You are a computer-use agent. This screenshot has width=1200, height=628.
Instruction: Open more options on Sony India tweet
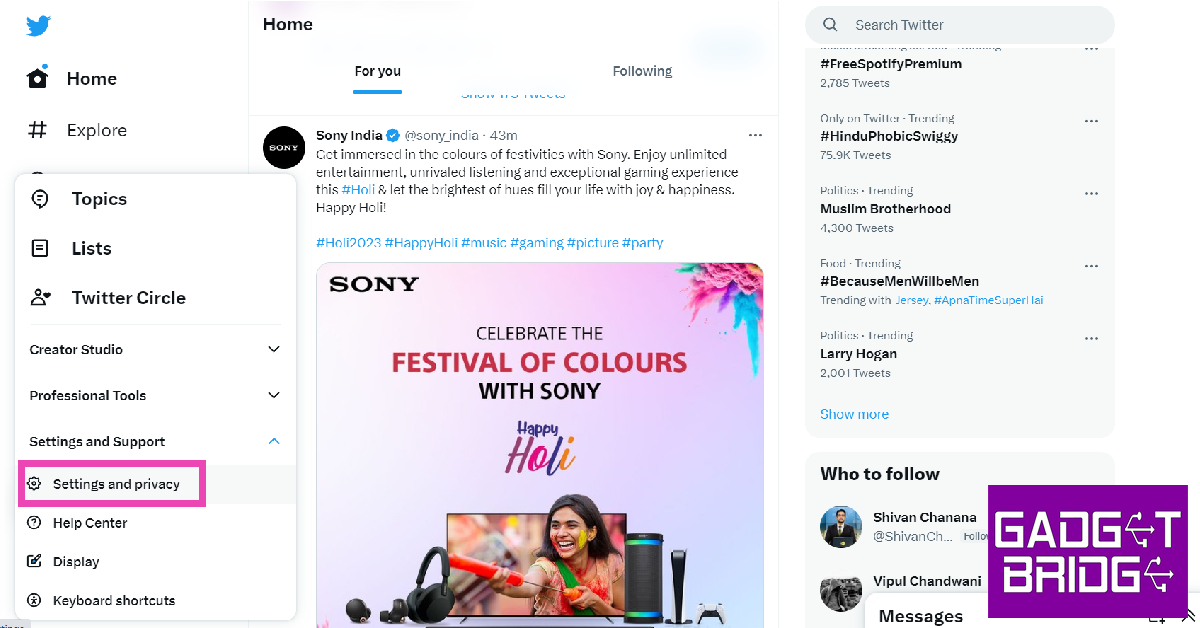click(755, 135)
